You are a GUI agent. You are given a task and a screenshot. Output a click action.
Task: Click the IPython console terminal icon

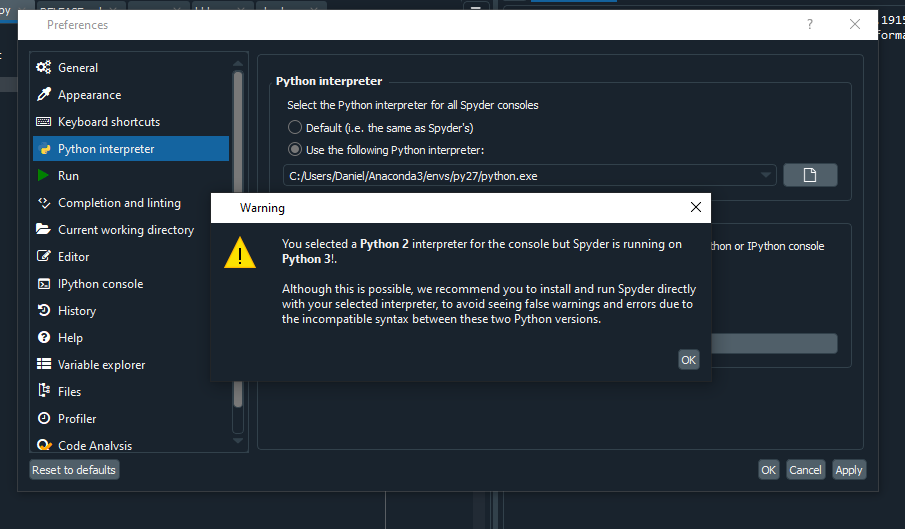pyautogui.click(x=44, y=284)
